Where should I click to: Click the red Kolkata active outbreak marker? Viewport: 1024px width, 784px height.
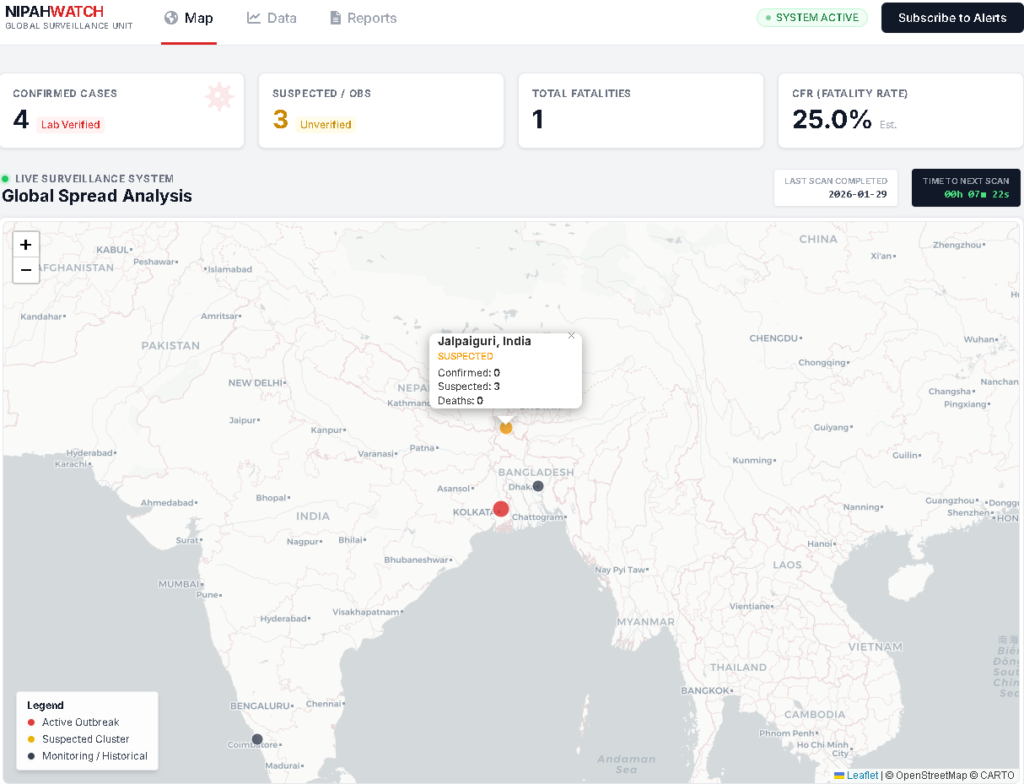[x=501, y=508]
